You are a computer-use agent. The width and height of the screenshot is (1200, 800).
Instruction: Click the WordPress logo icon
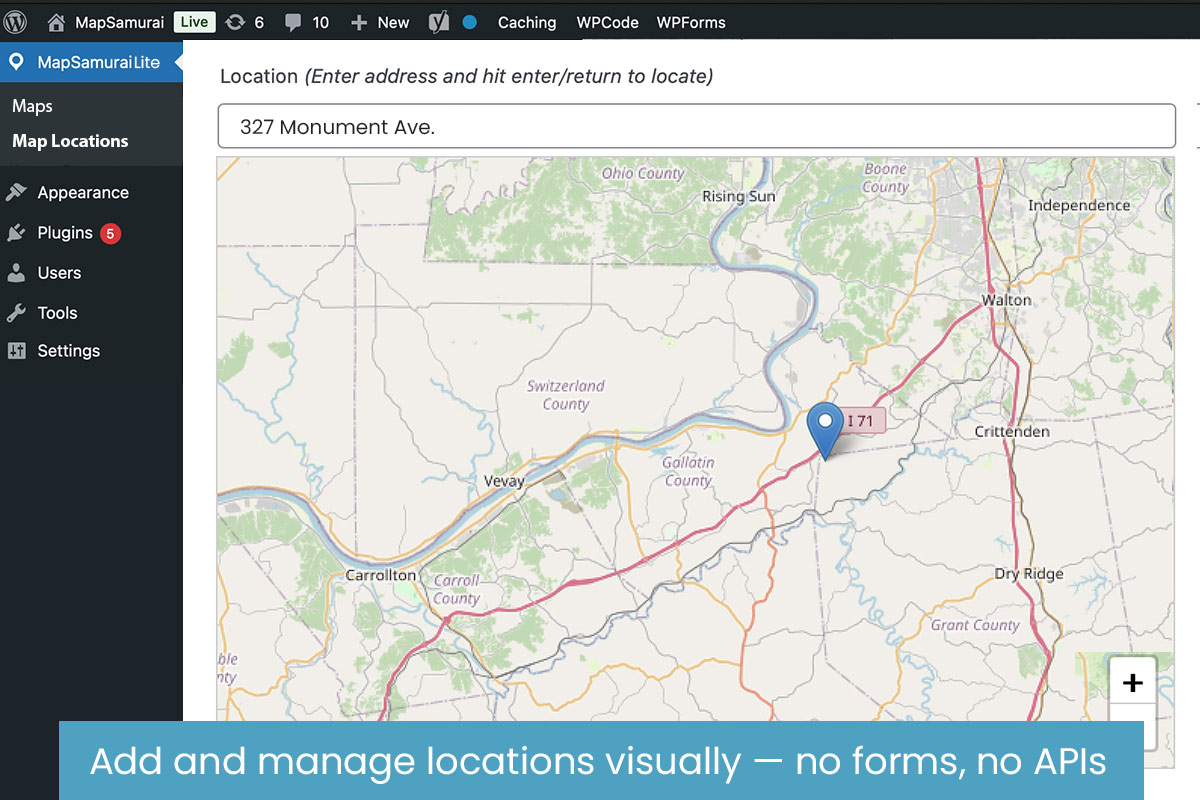point(16,22)
